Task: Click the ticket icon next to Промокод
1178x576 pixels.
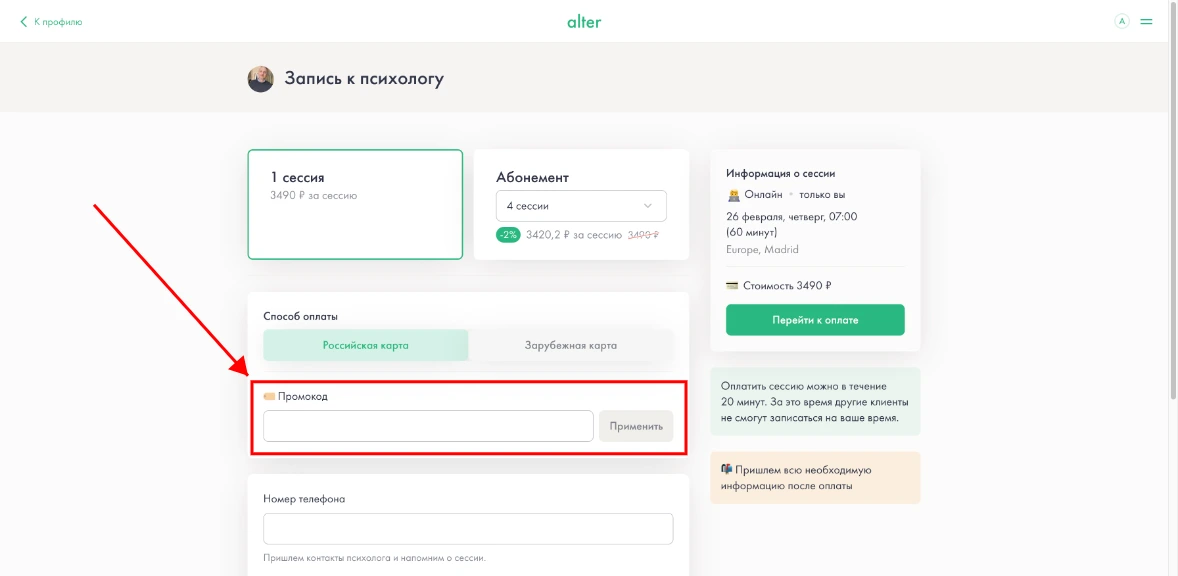Action: [269, 396]
